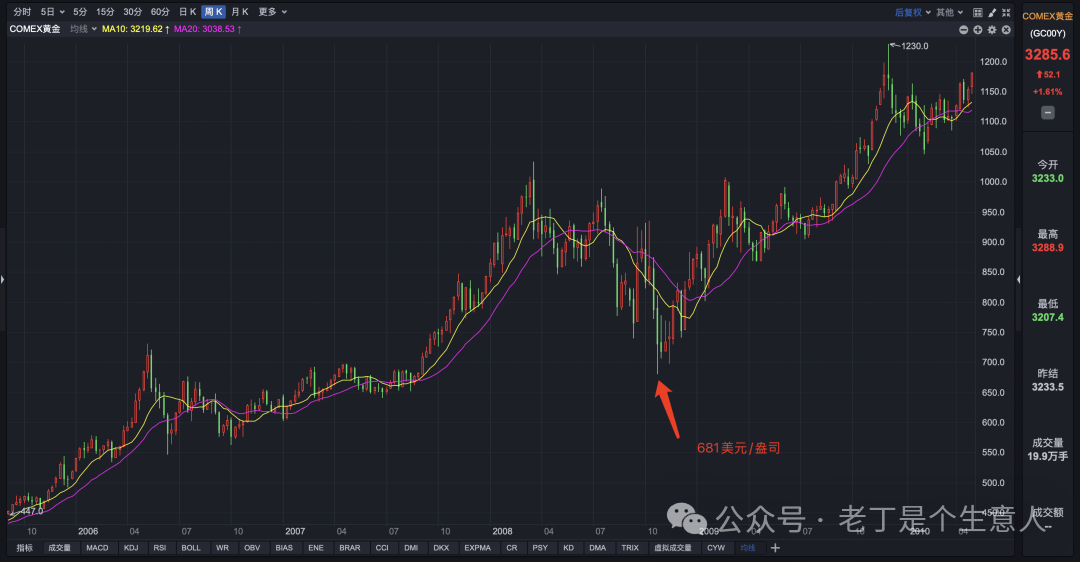The height and width of the screenshot is (562, 1080).
Task: Open the 后复权 adjustment dropdown
Action: point(913,12)
